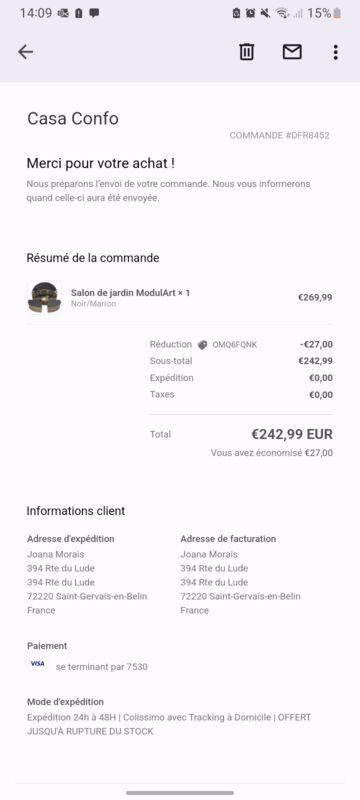Tap the bottom navigation gesture bar
360x800 pixels.
(x=180, y=793)
